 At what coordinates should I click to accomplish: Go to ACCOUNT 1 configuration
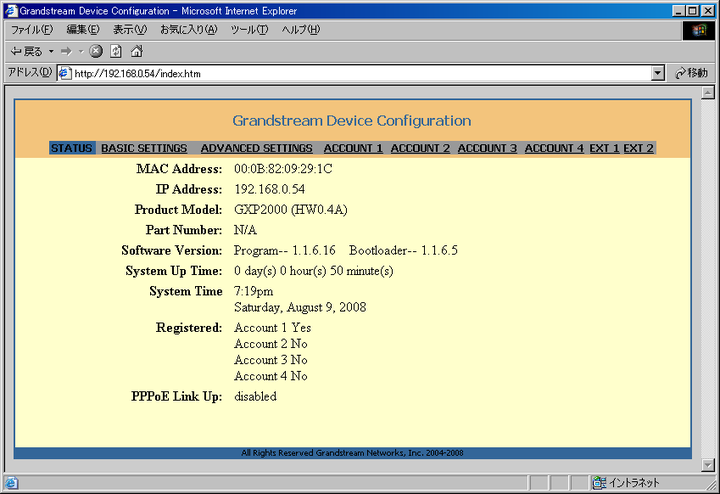[353, 148]
